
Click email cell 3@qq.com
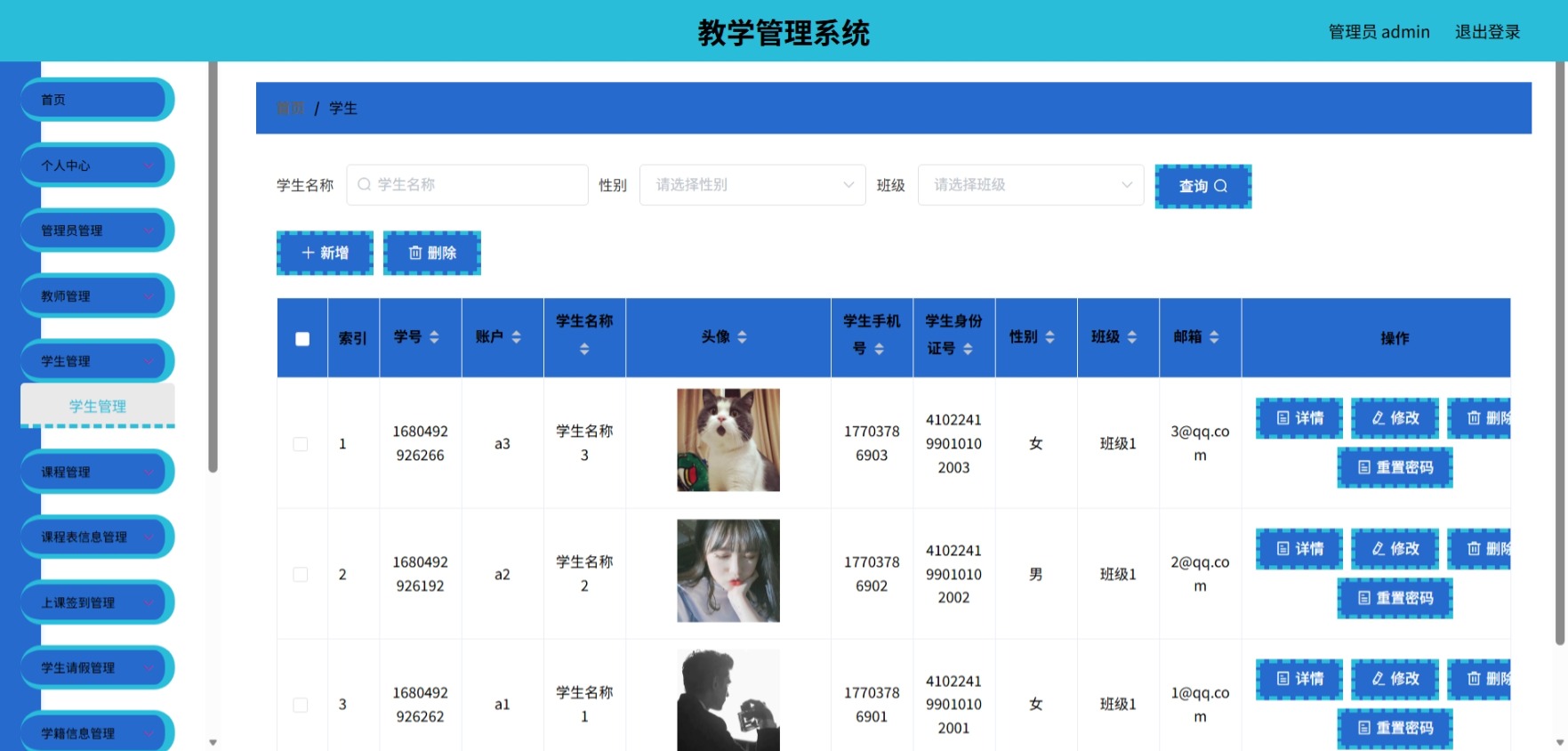tap(1200, 443)
